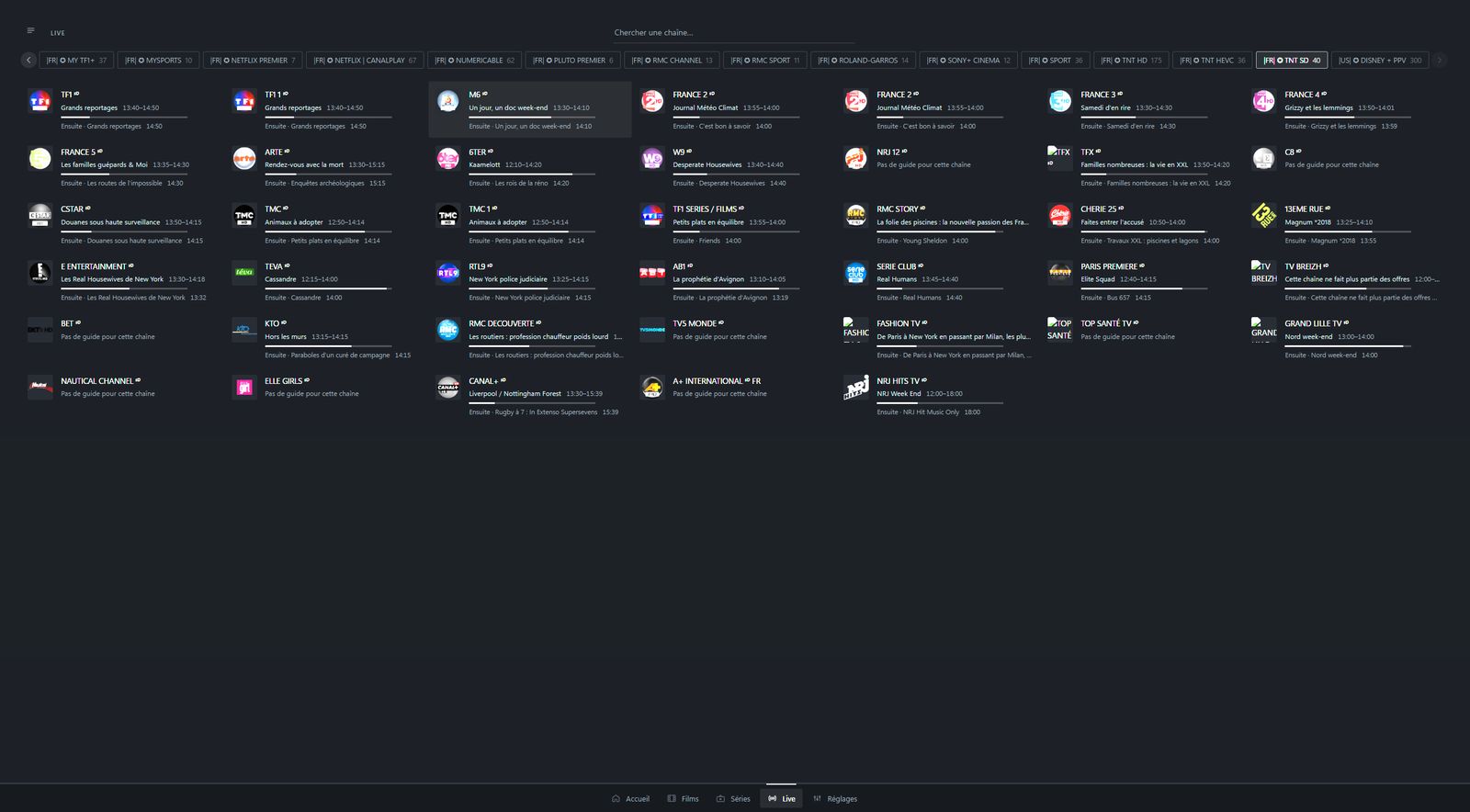
Task: Show previous categories with the left arrow
Action: pos(28,61)
